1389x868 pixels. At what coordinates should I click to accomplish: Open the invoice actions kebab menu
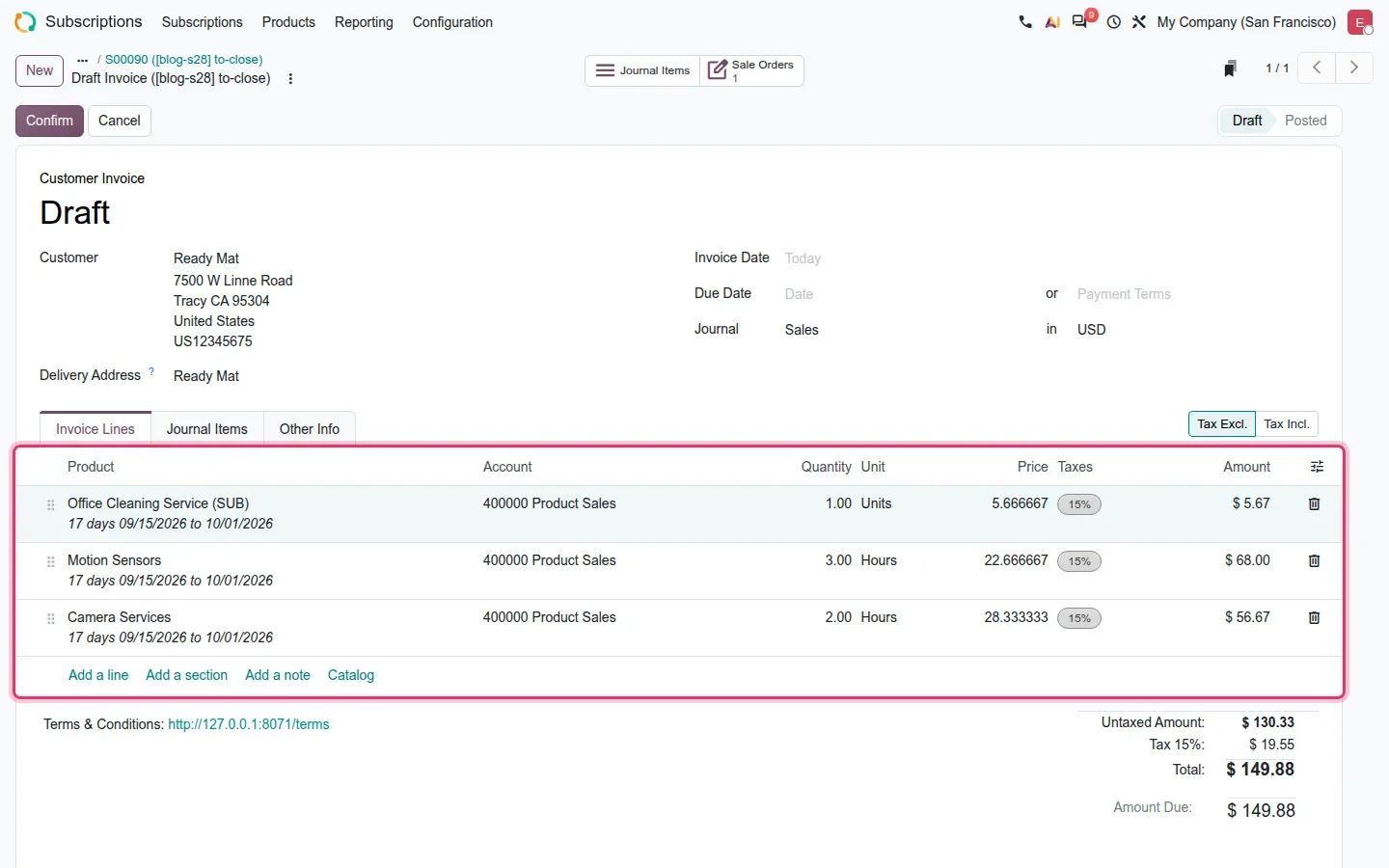[x=290, y=79]
